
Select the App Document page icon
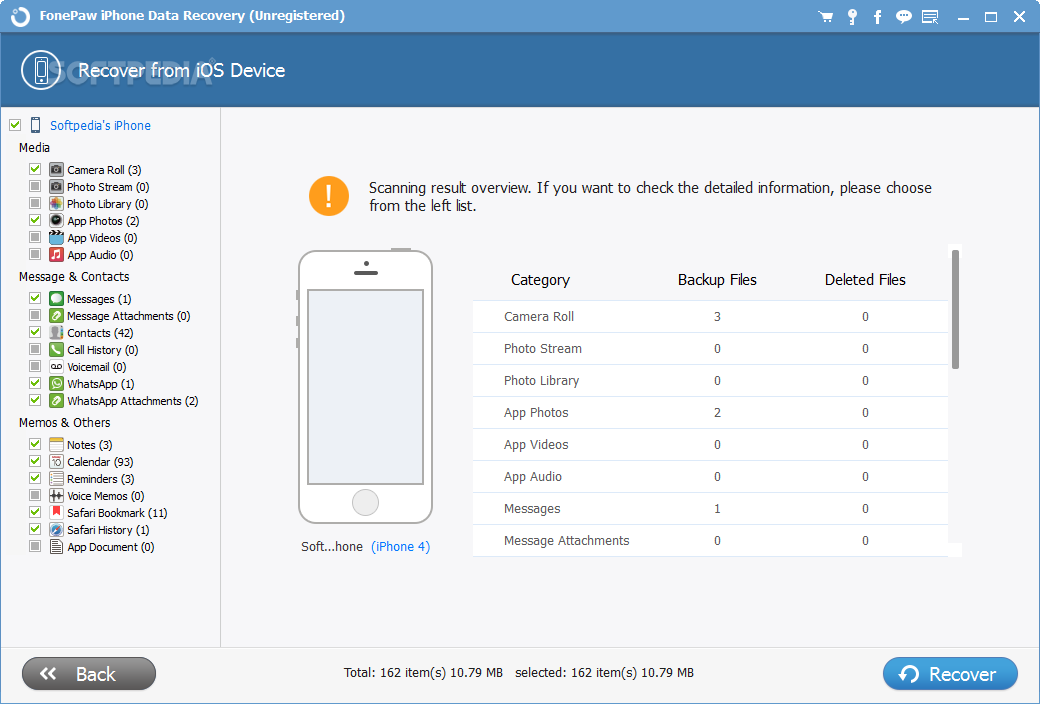pos(56,547)
